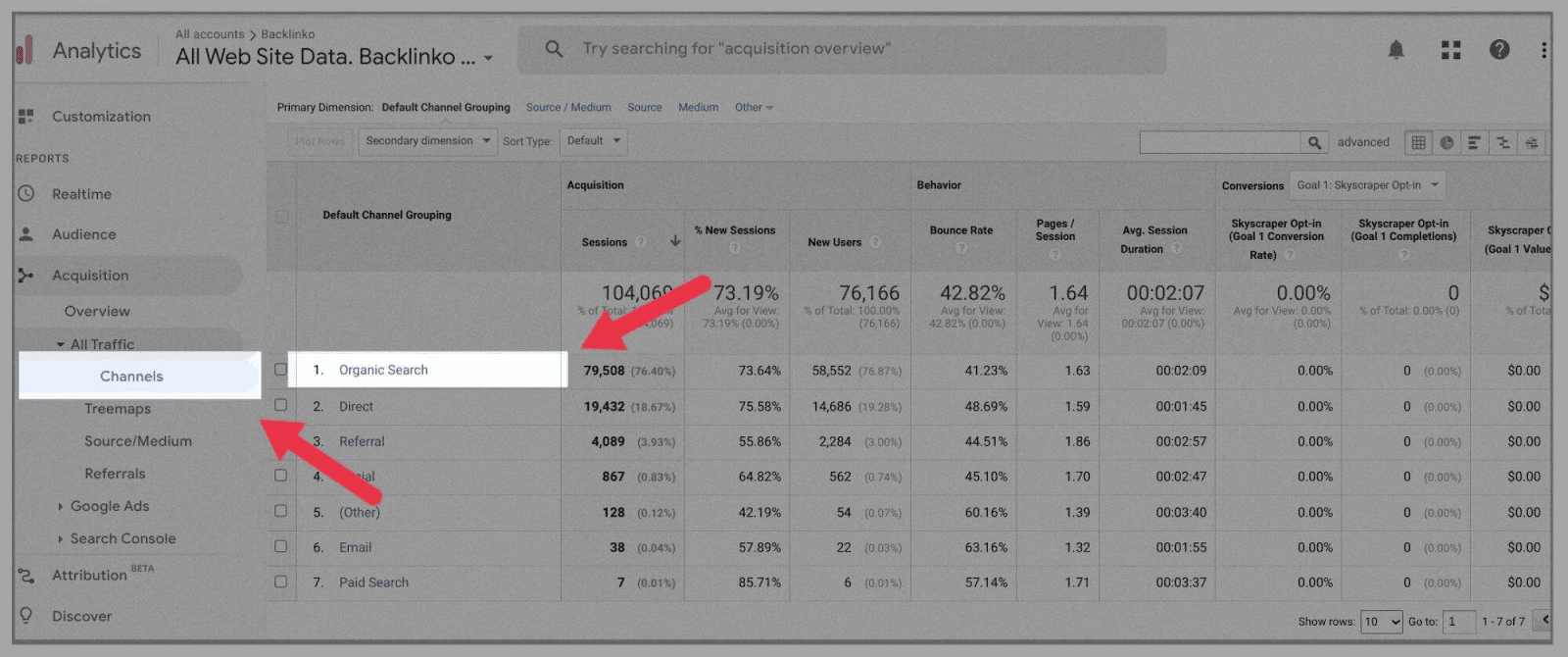1568x657 pixels.
Task: Switch to comparison view icon
Action: click(x=1502, y=143)
